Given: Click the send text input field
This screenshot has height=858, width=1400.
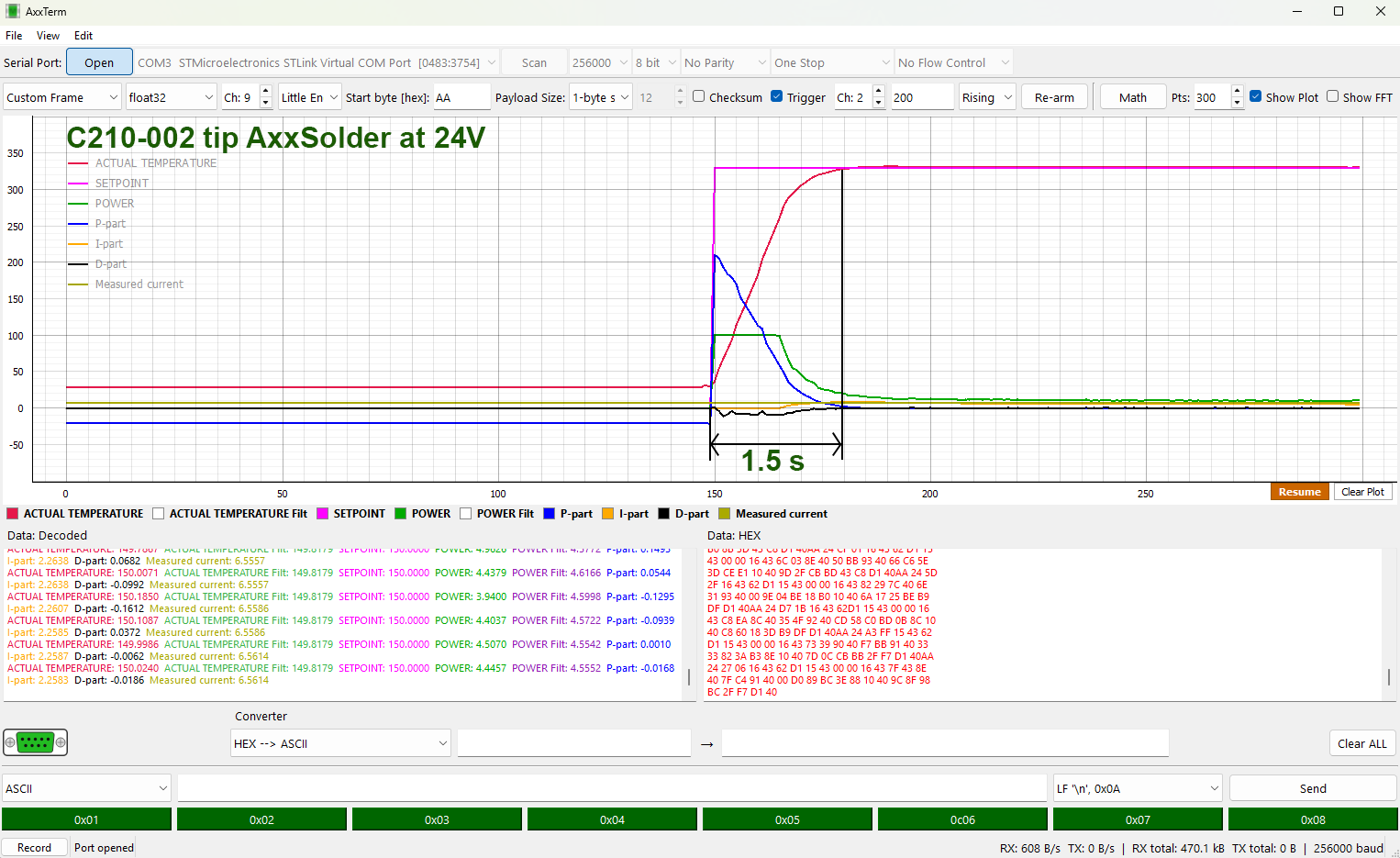Looking at the screenshot, I should (612, 788).
